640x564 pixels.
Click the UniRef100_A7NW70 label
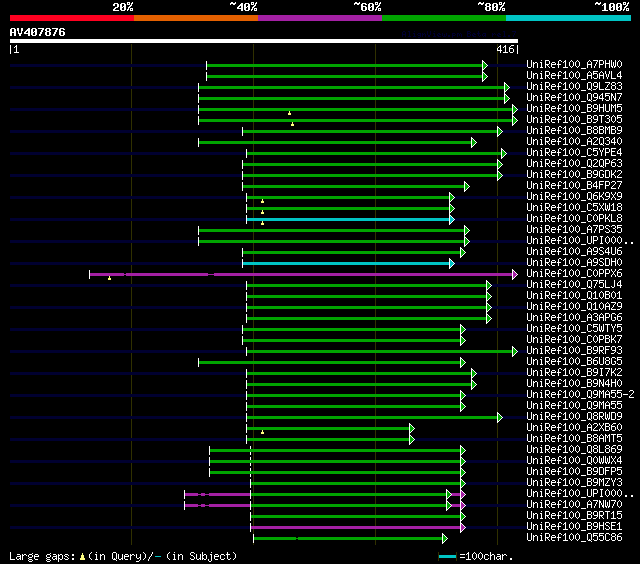pyautogui.click(x=574, y=505)
